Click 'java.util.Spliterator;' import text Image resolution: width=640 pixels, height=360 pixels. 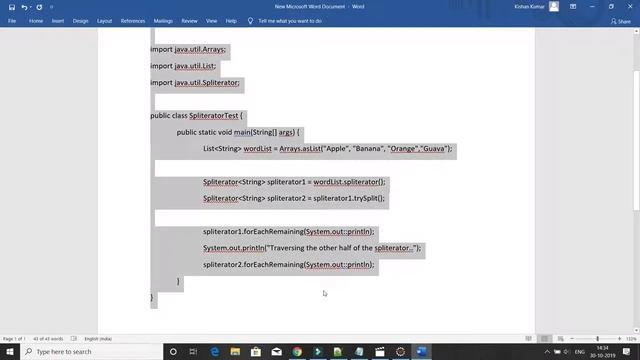click(x=207, y=82)
